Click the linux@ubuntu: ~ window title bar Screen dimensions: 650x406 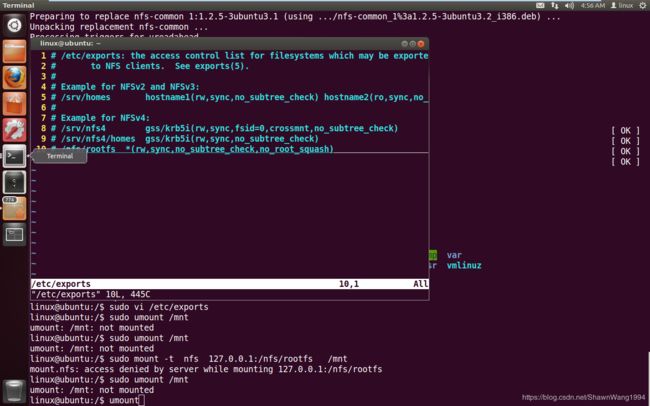point(229,44)
